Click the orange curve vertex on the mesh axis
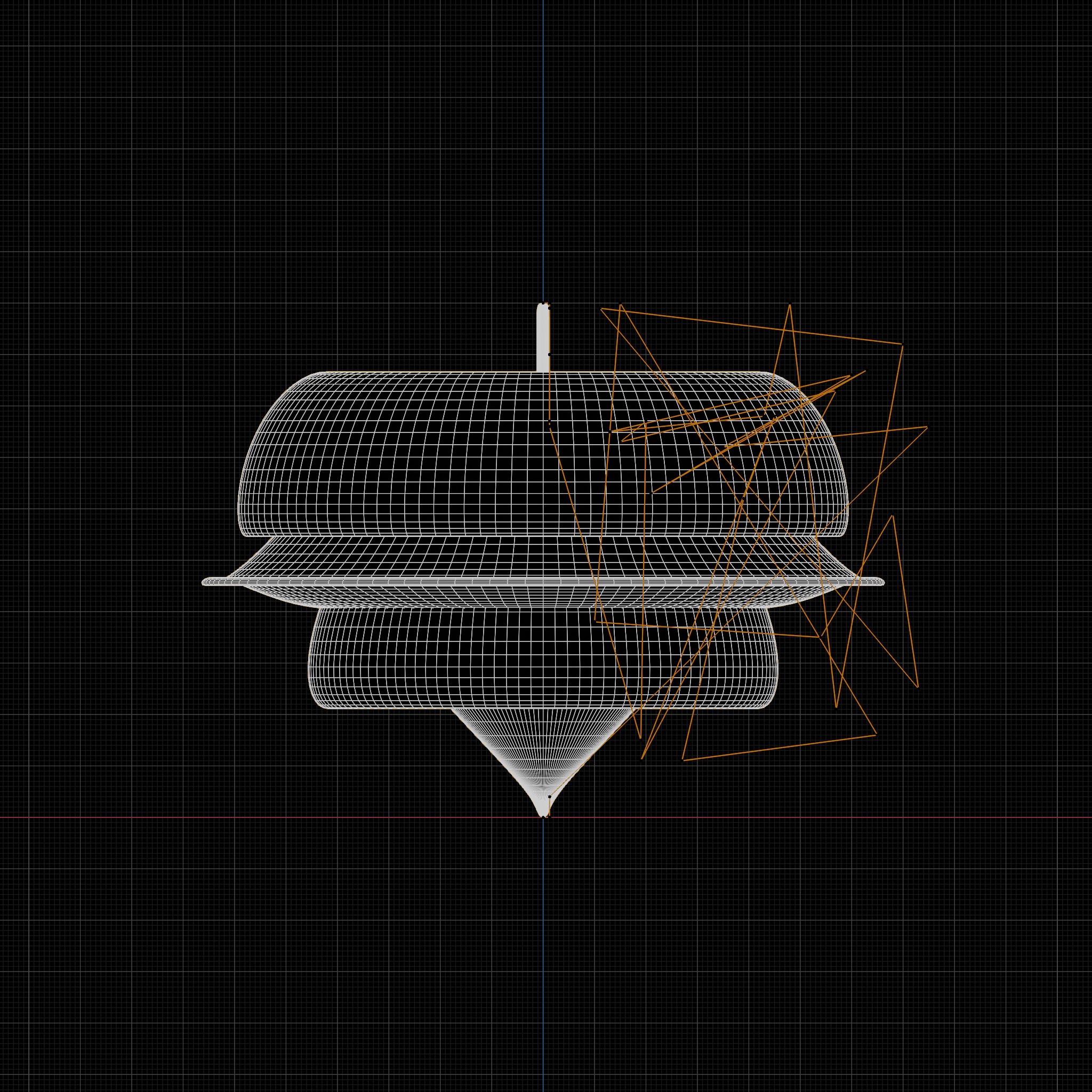 tap(549, 421)
